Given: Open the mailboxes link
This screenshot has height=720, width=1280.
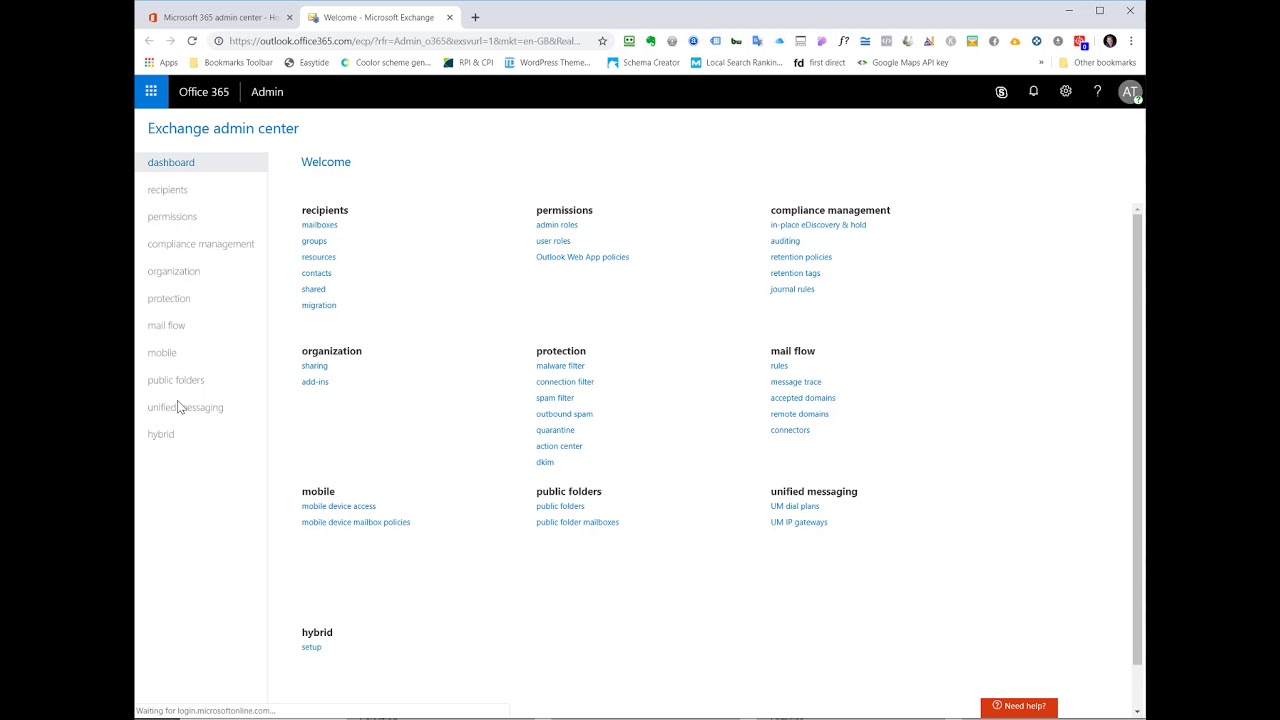Looking at the screenshot, I should tap(320, 225).
